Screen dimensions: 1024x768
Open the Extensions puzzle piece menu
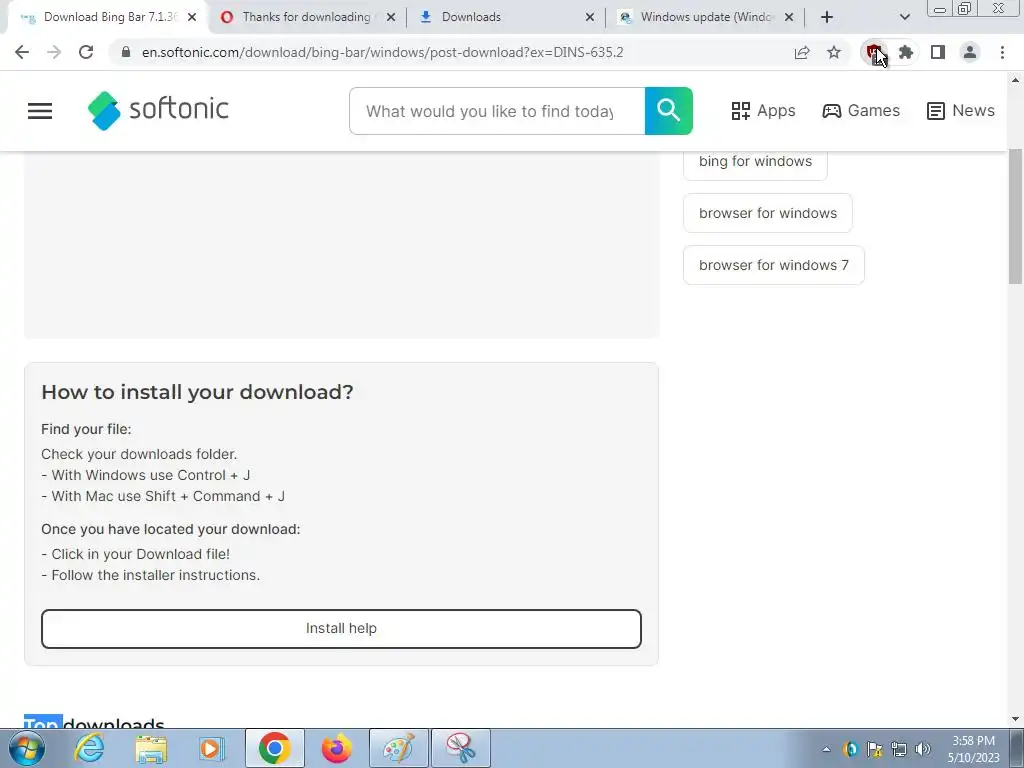coord(906,52)
